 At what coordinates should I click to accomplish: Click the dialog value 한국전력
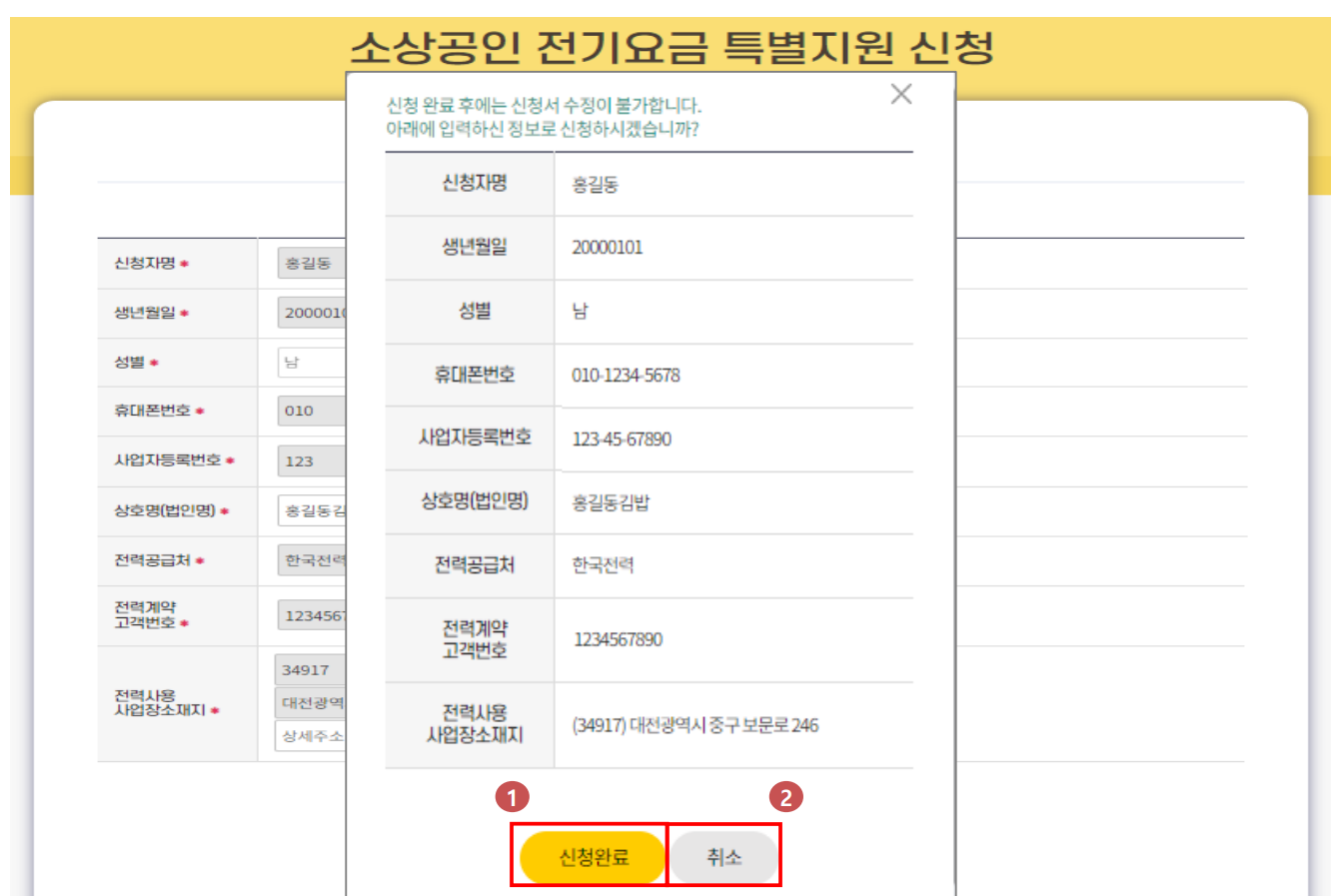tap(603, 565)
